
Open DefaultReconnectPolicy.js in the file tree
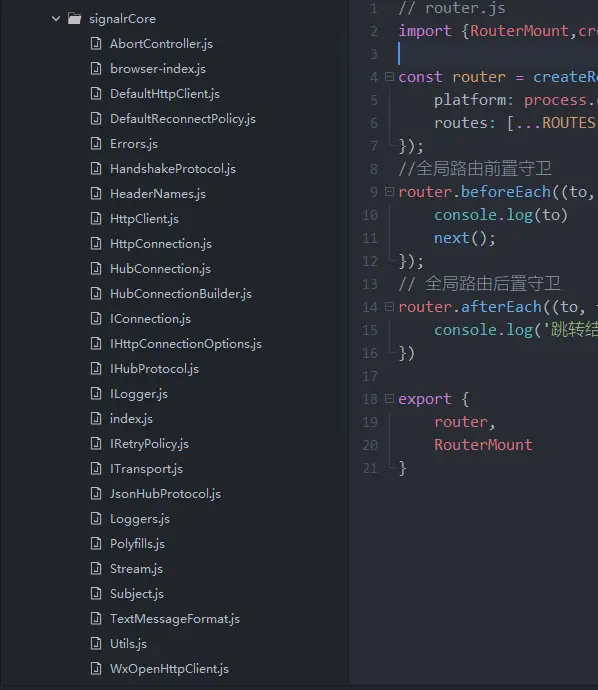click(x=183, y=119)
